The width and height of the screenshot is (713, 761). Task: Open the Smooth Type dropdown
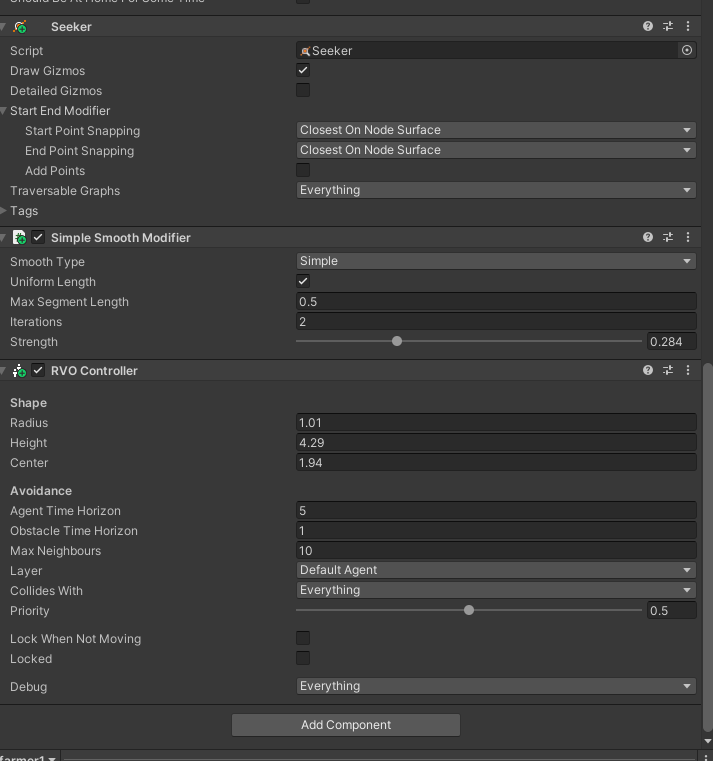pos(496,261)
